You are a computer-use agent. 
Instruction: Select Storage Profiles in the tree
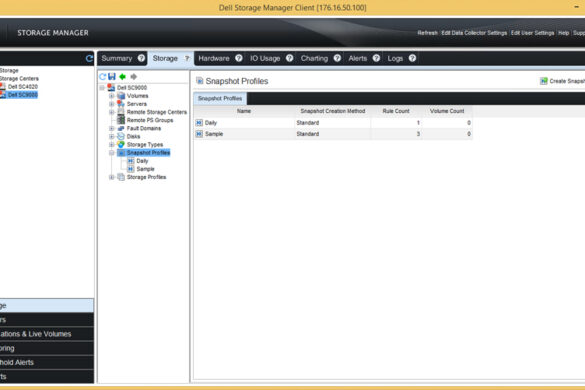coord(146,177)
